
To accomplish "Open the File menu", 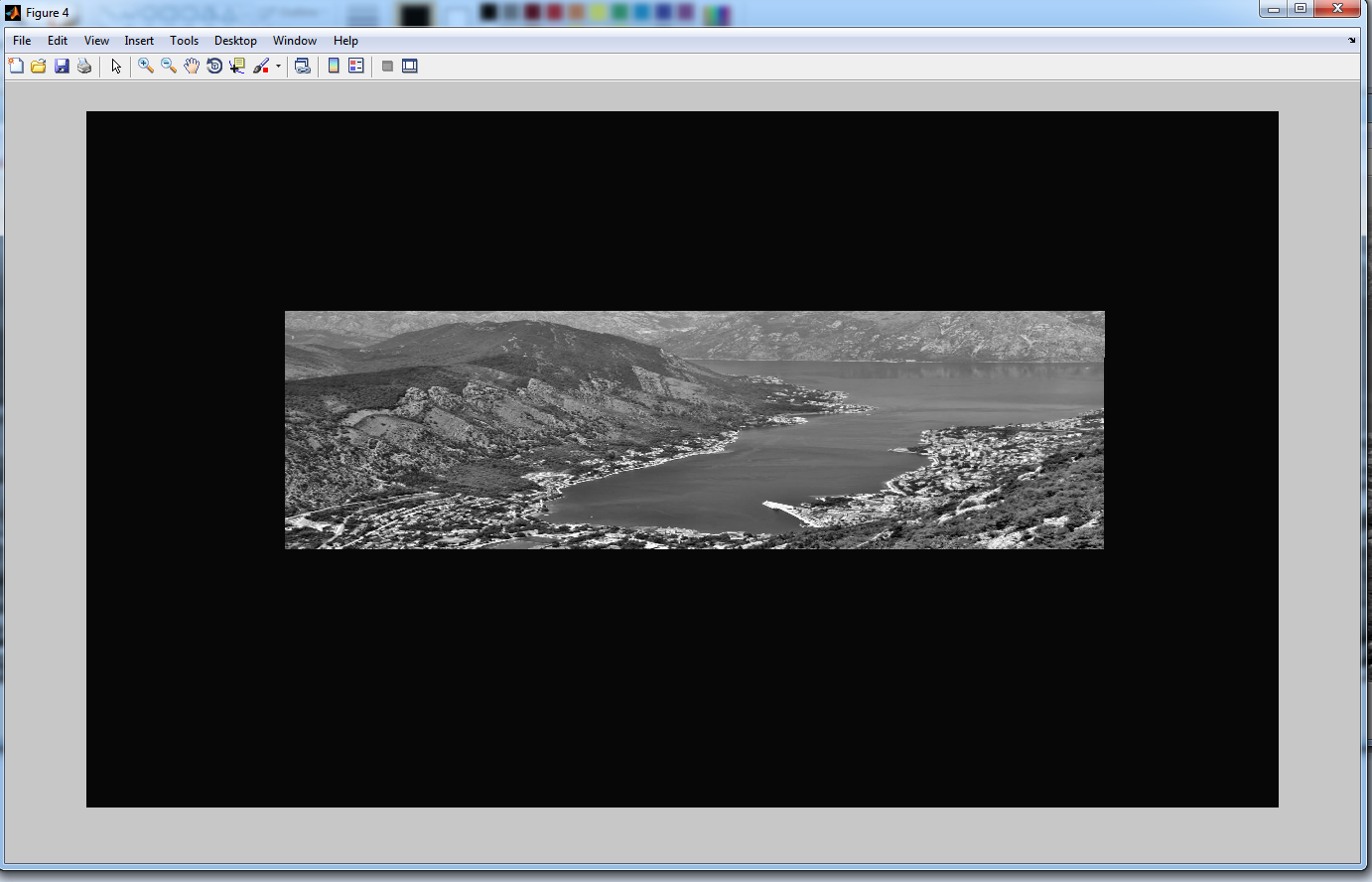I will tap(22, 41).
